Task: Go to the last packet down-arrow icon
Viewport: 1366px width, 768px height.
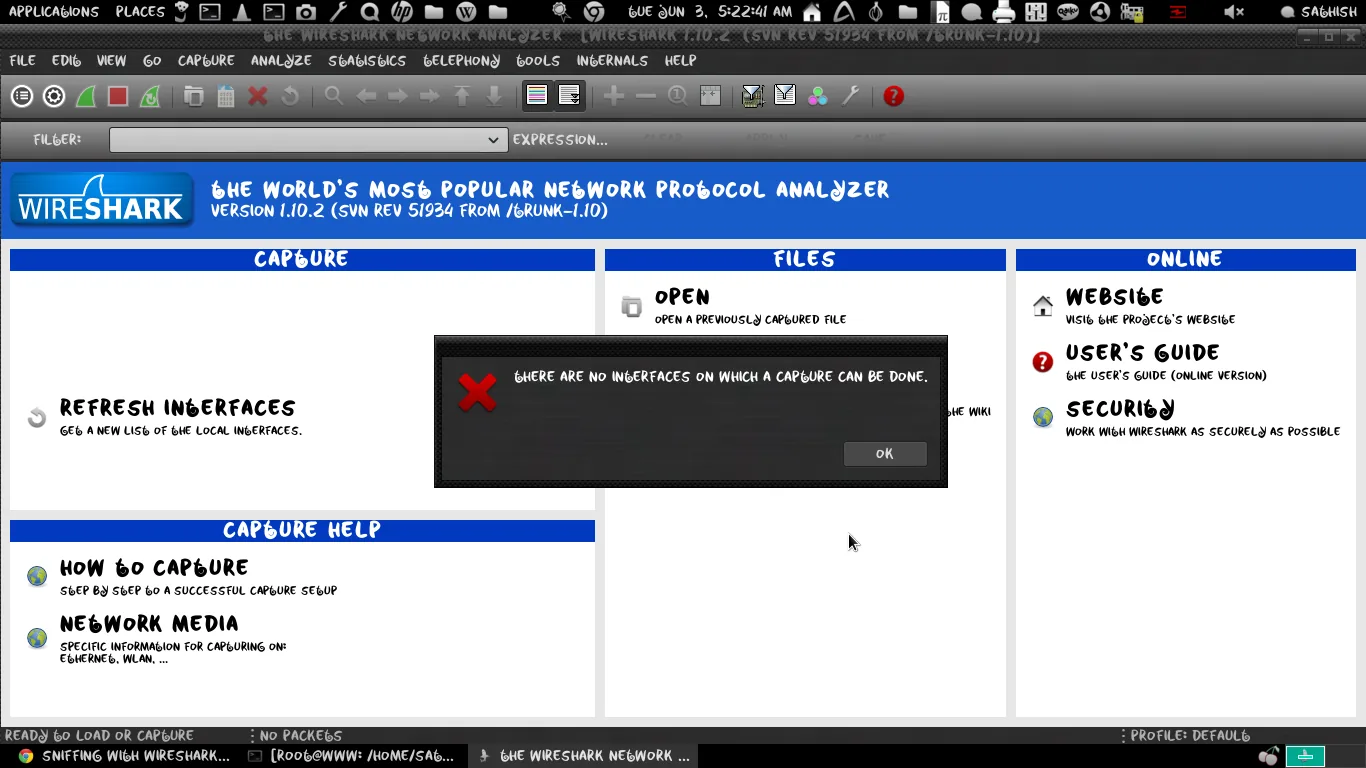Action: 494,96
